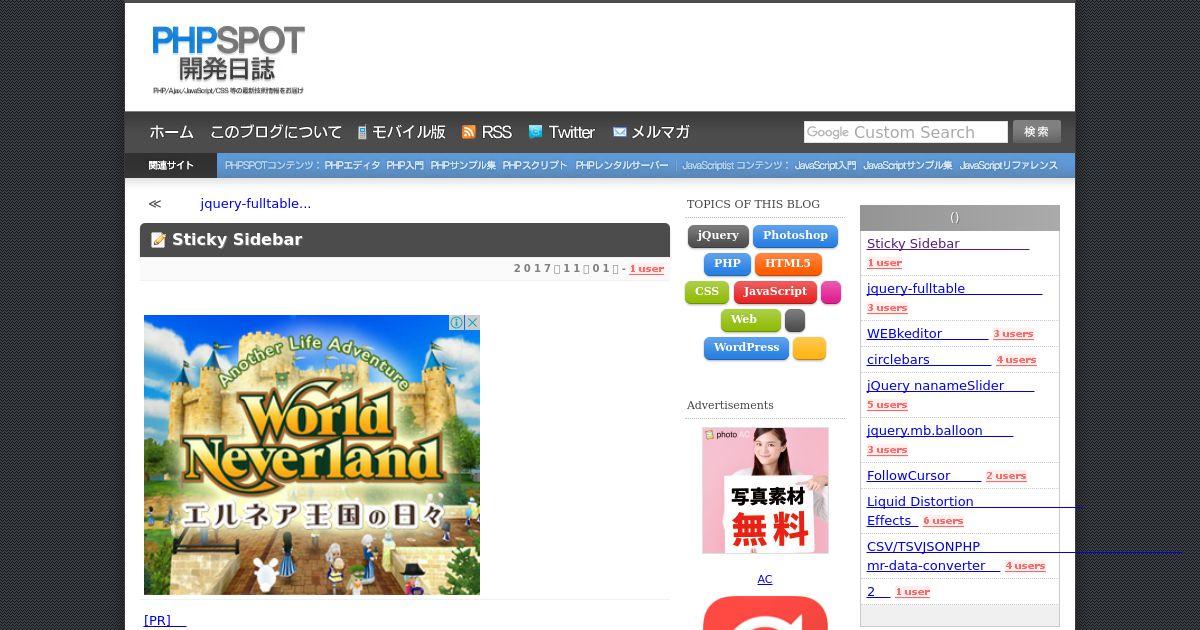
Task: Click the envelope icon beside メルマガ
Action: (x=619, y=132)
